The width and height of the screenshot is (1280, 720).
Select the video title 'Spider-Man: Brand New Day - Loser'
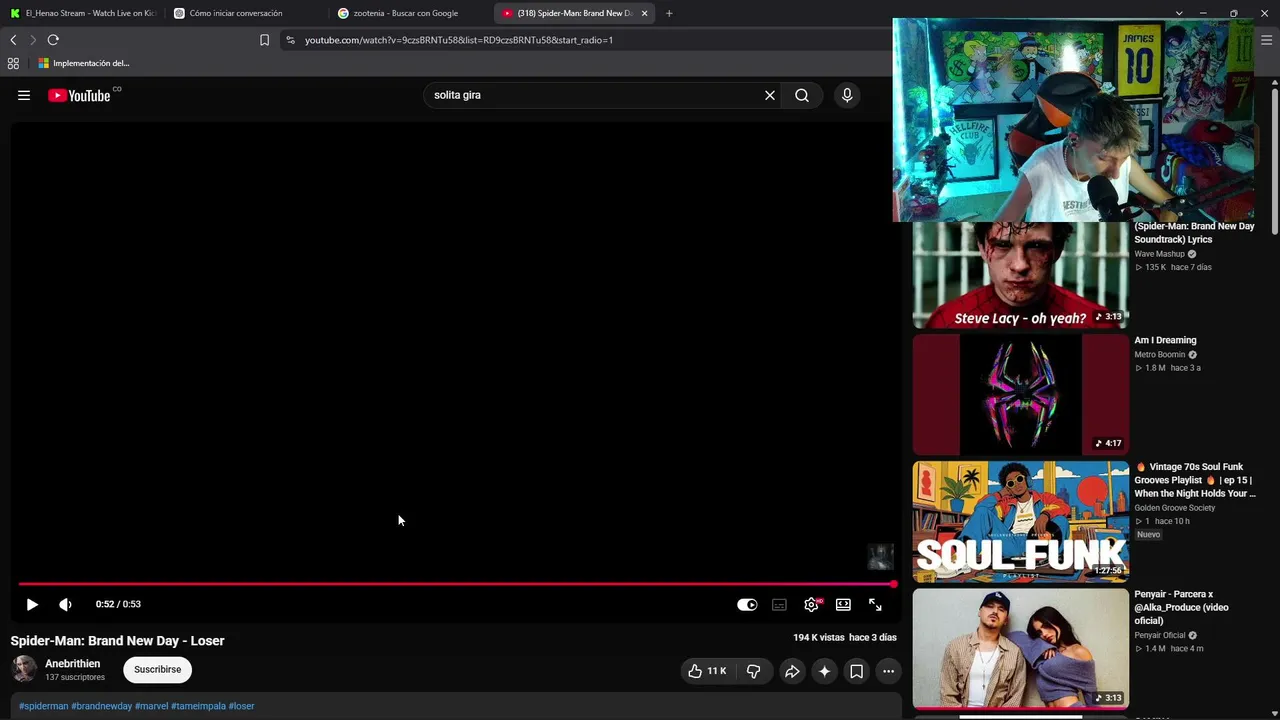point(118,641)
